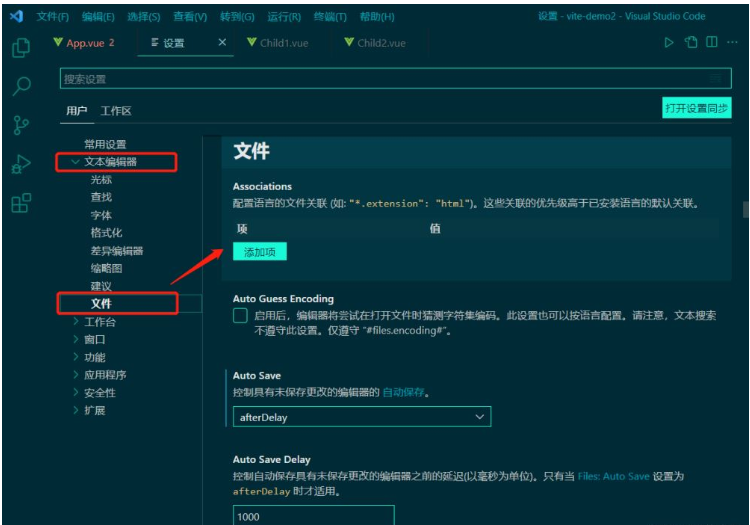Click the settings page scrollbar on the right

point(745,209)
